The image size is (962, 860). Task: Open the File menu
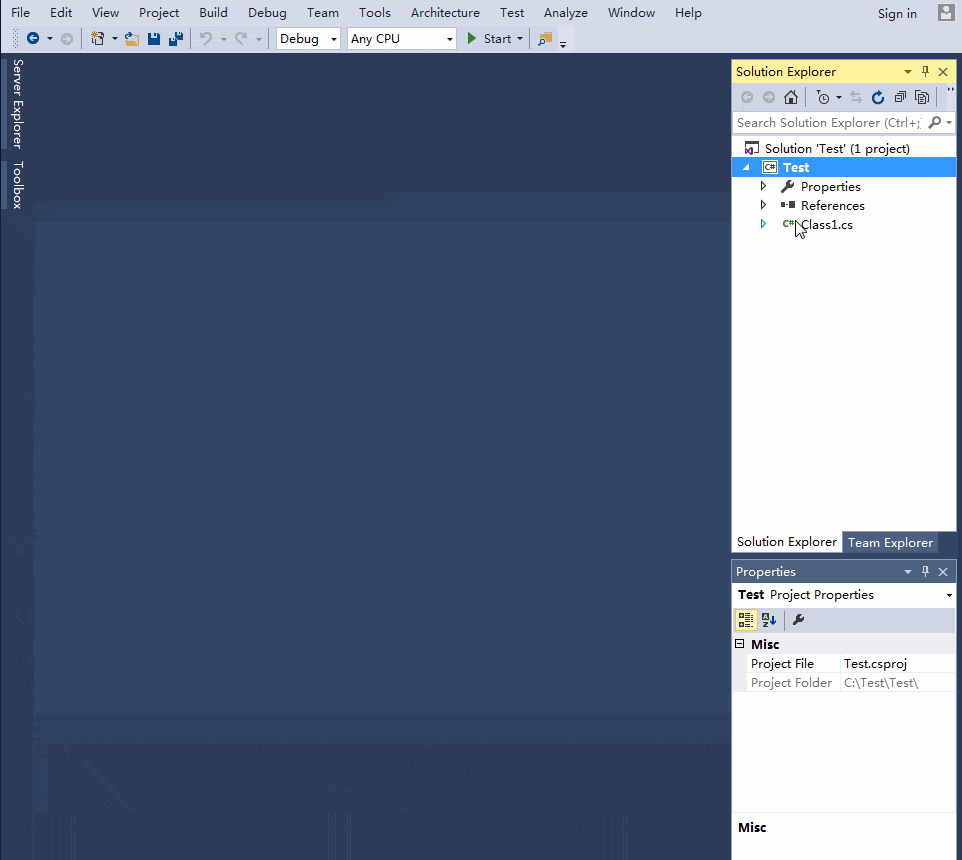[20, 13]
